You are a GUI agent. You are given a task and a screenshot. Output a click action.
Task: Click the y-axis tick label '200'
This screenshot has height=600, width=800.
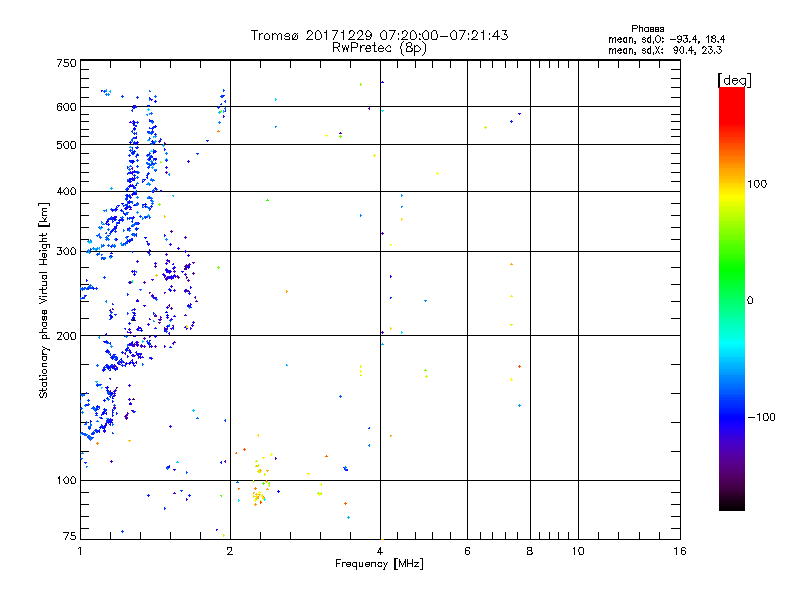[x=67, y=336]
